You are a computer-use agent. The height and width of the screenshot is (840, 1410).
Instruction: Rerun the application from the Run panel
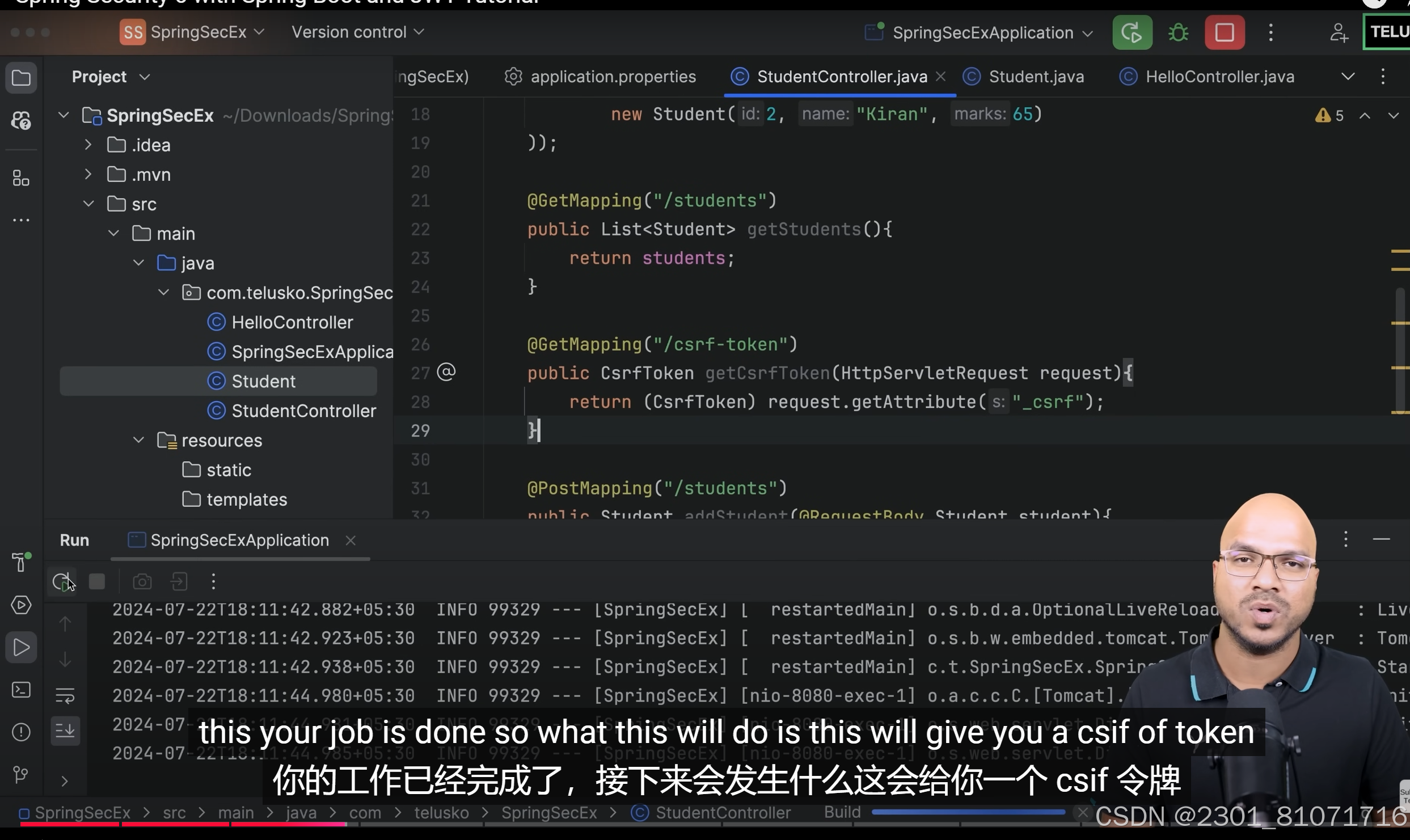(x=62, y=581)
